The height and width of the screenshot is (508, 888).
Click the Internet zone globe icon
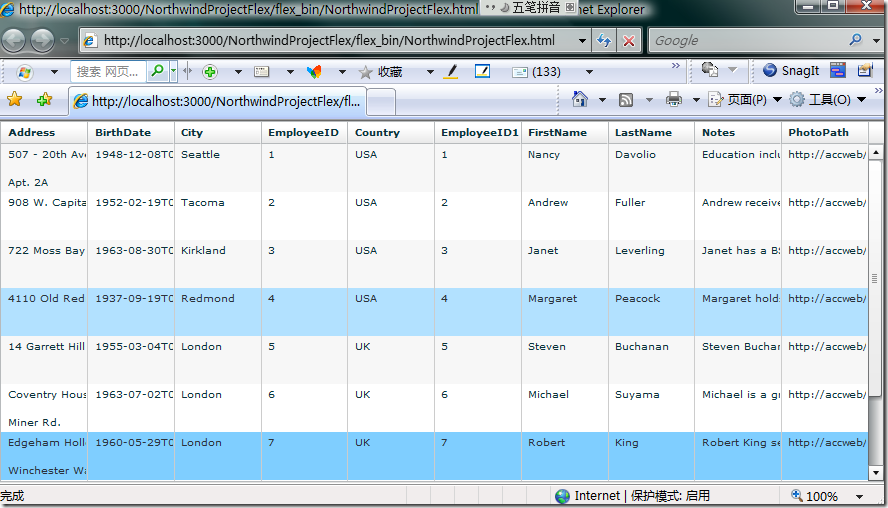pyautogui.click(x=562, y=496)
